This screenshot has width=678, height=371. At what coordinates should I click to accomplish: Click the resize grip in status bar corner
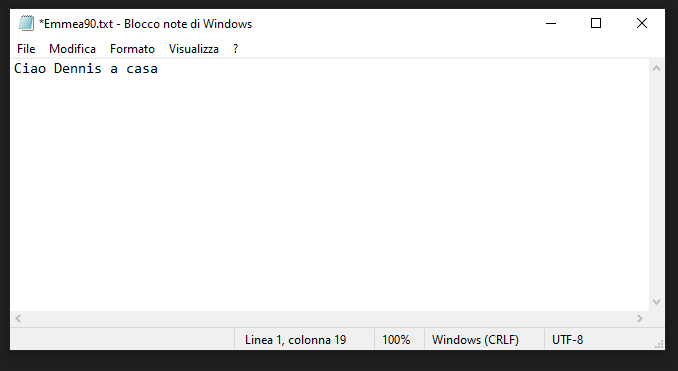pos(659,344)
